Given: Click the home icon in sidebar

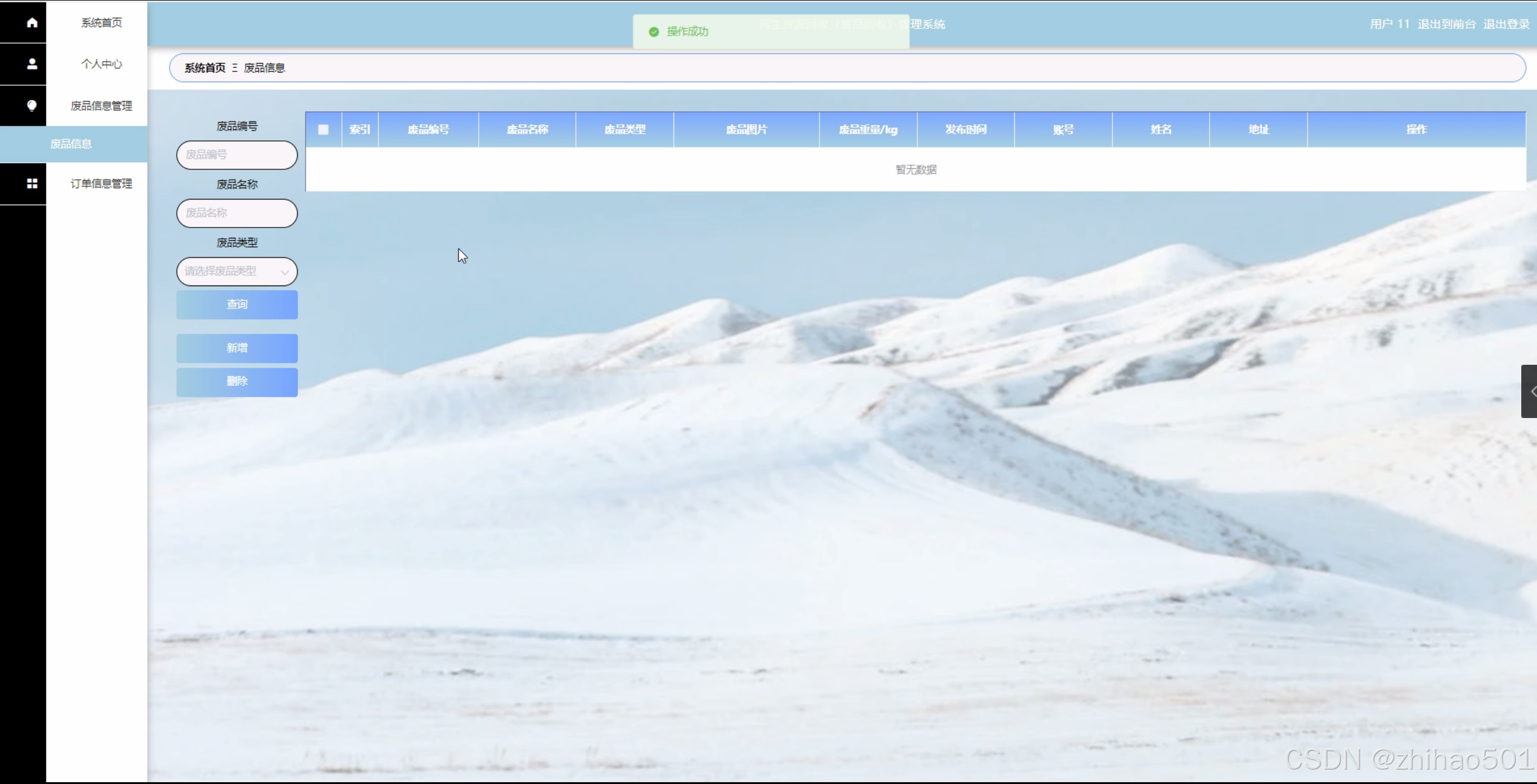Looking at the screenshot, I should pyautogui.click(x=32, y=22).
